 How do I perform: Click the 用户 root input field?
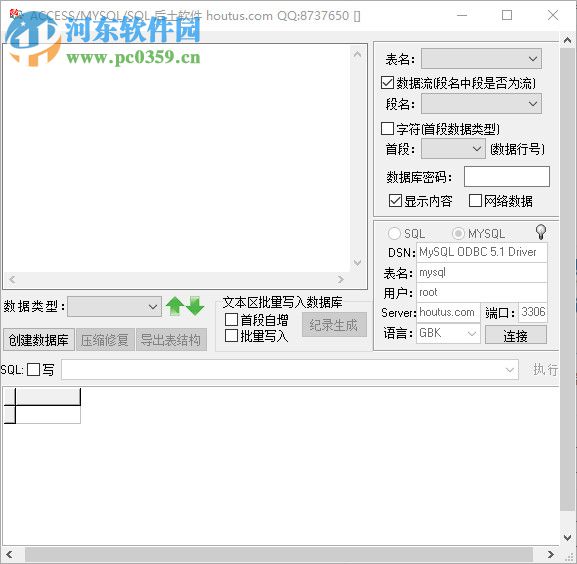point(482,293)
